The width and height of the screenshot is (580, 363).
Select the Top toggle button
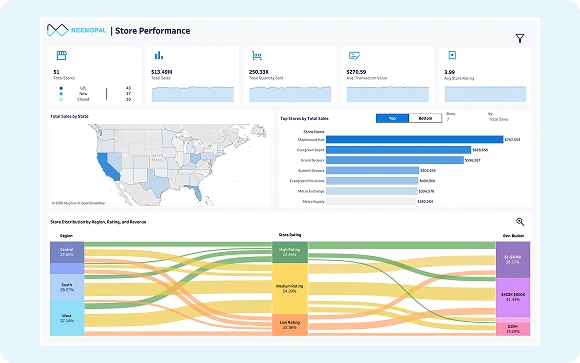pyautogui.click(x=392, y=118)
